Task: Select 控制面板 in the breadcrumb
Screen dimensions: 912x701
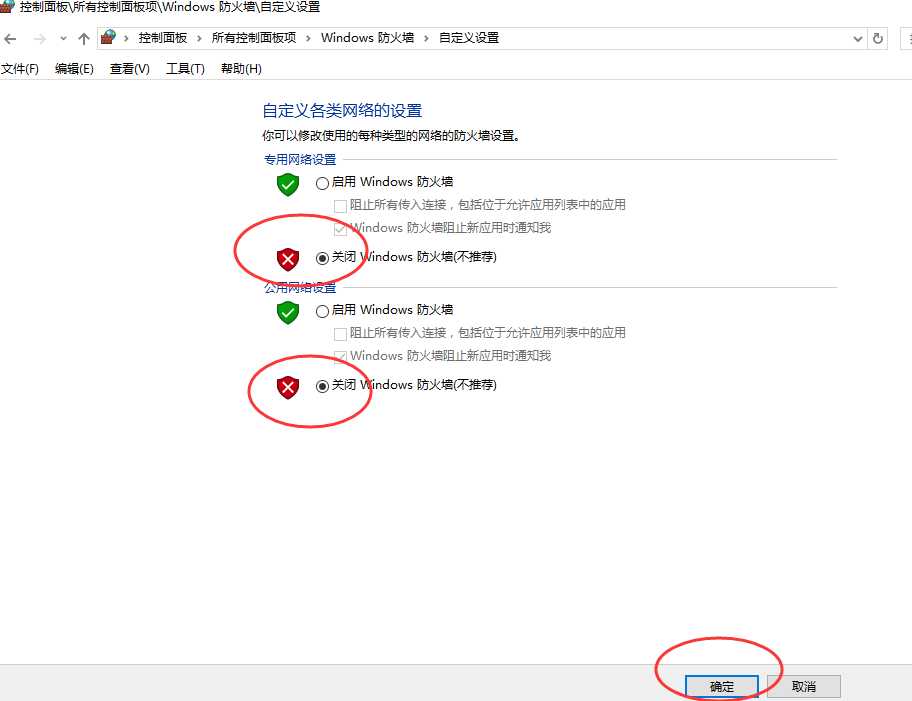Action: click(x=163, y=38)
